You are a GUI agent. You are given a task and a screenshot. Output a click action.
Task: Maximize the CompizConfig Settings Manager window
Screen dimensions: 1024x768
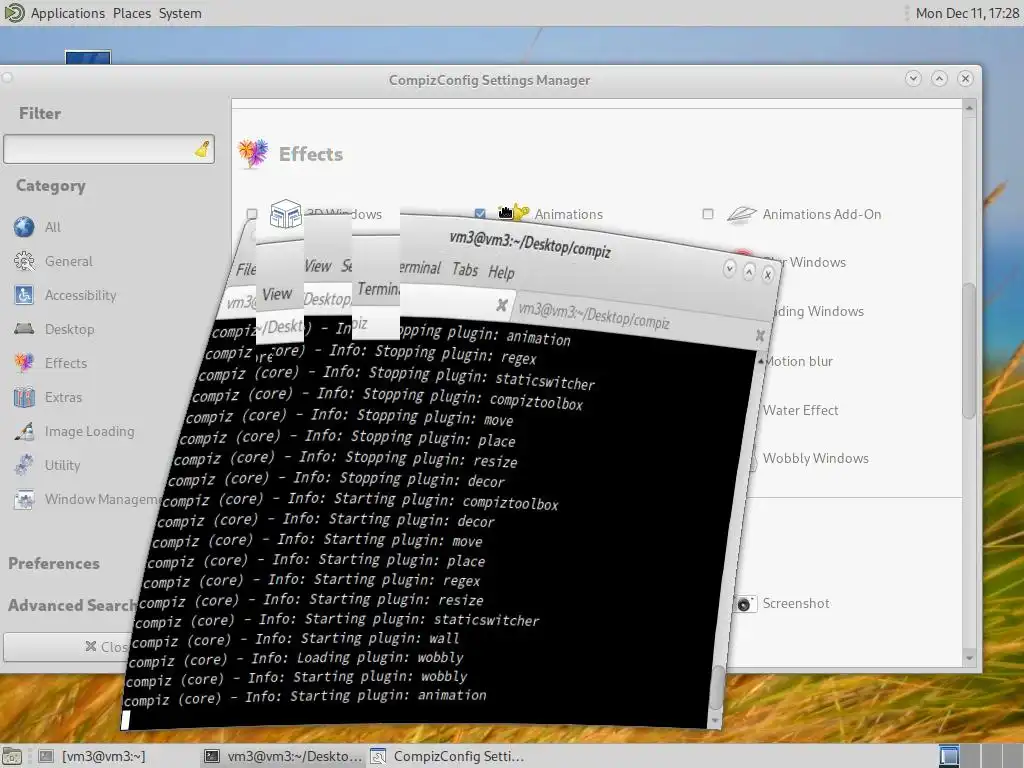[939, 79]
